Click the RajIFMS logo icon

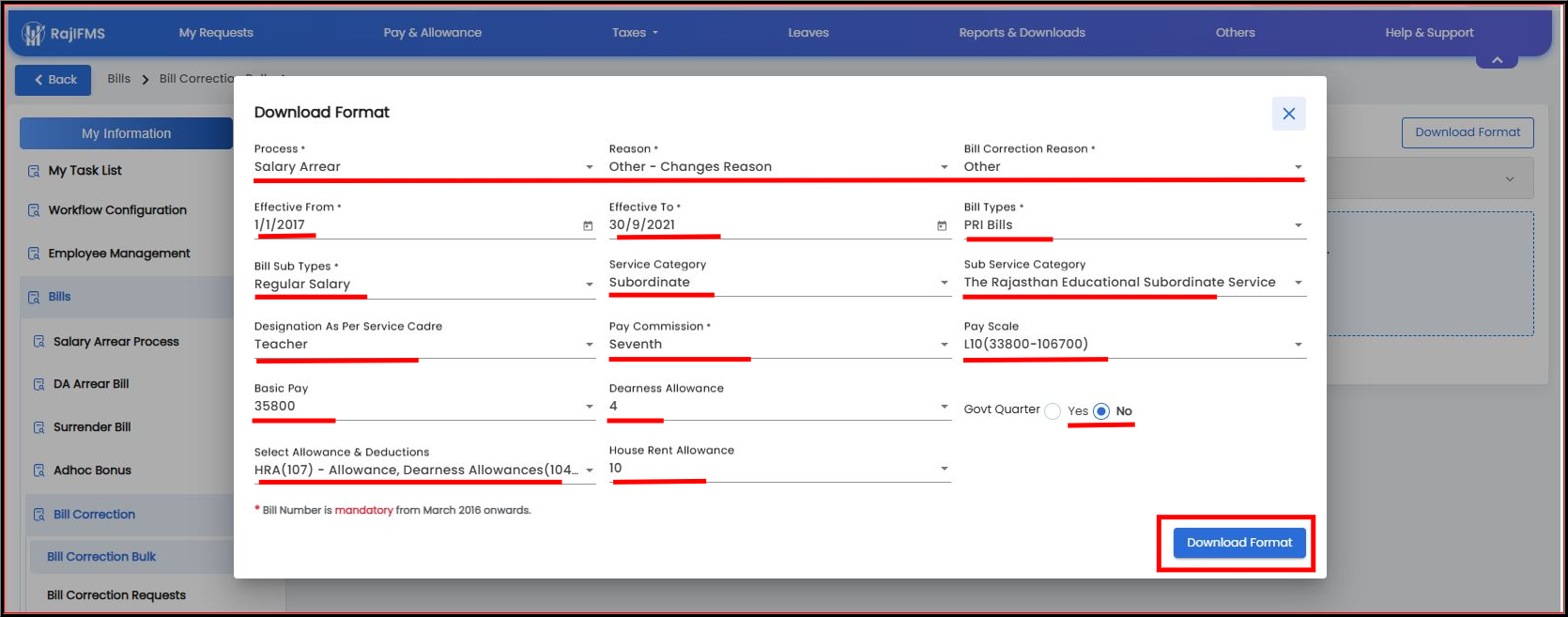[34, 34]
